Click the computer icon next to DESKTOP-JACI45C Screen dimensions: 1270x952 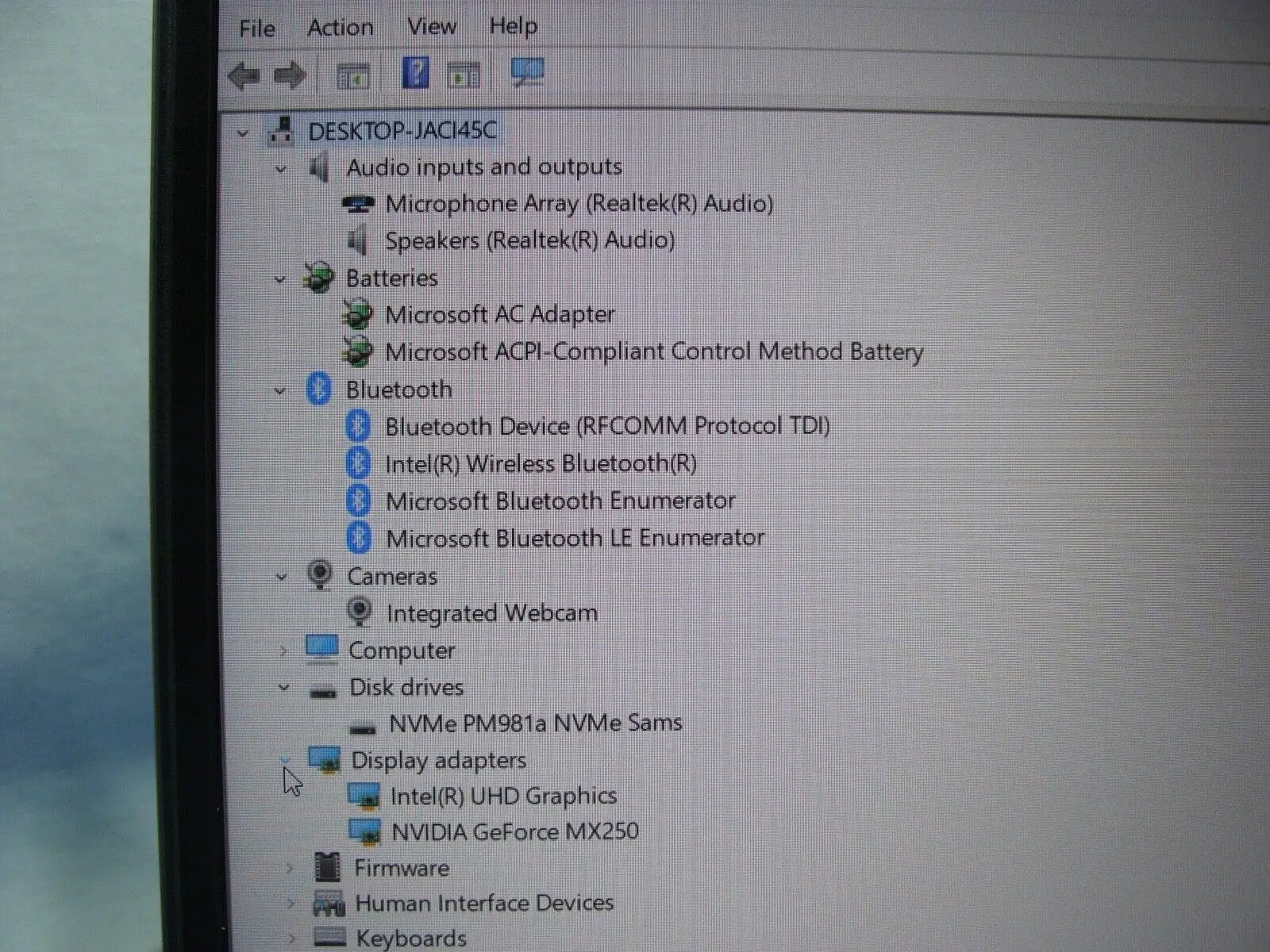click(280, 130)
